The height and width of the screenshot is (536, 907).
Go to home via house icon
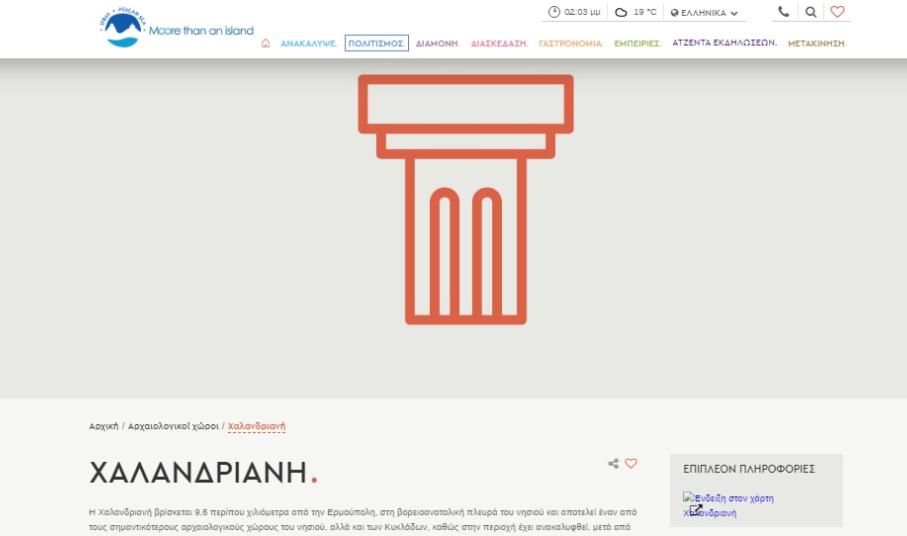(265, 43)
